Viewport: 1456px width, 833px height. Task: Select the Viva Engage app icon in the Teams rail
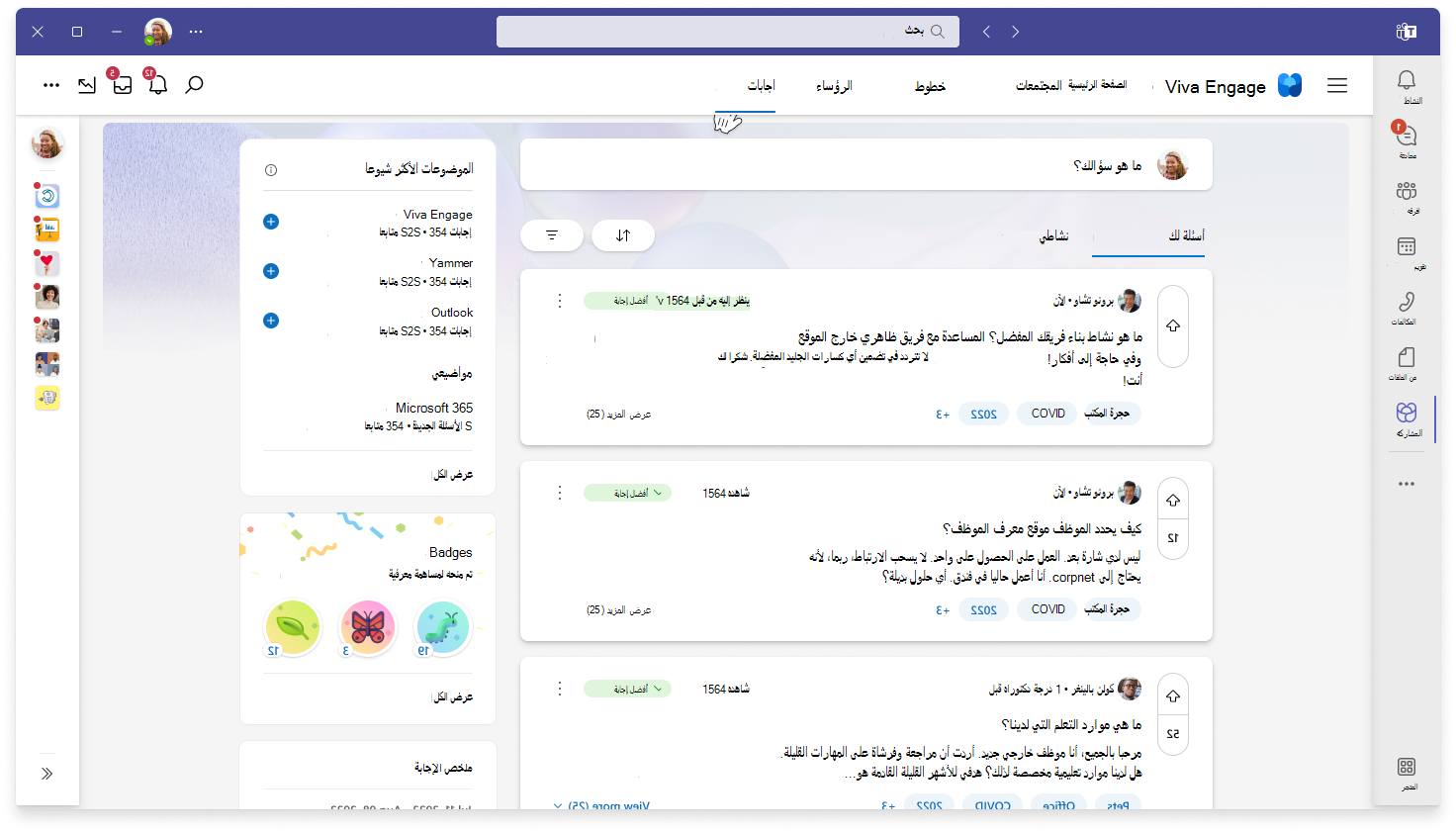coord(1407,413)
